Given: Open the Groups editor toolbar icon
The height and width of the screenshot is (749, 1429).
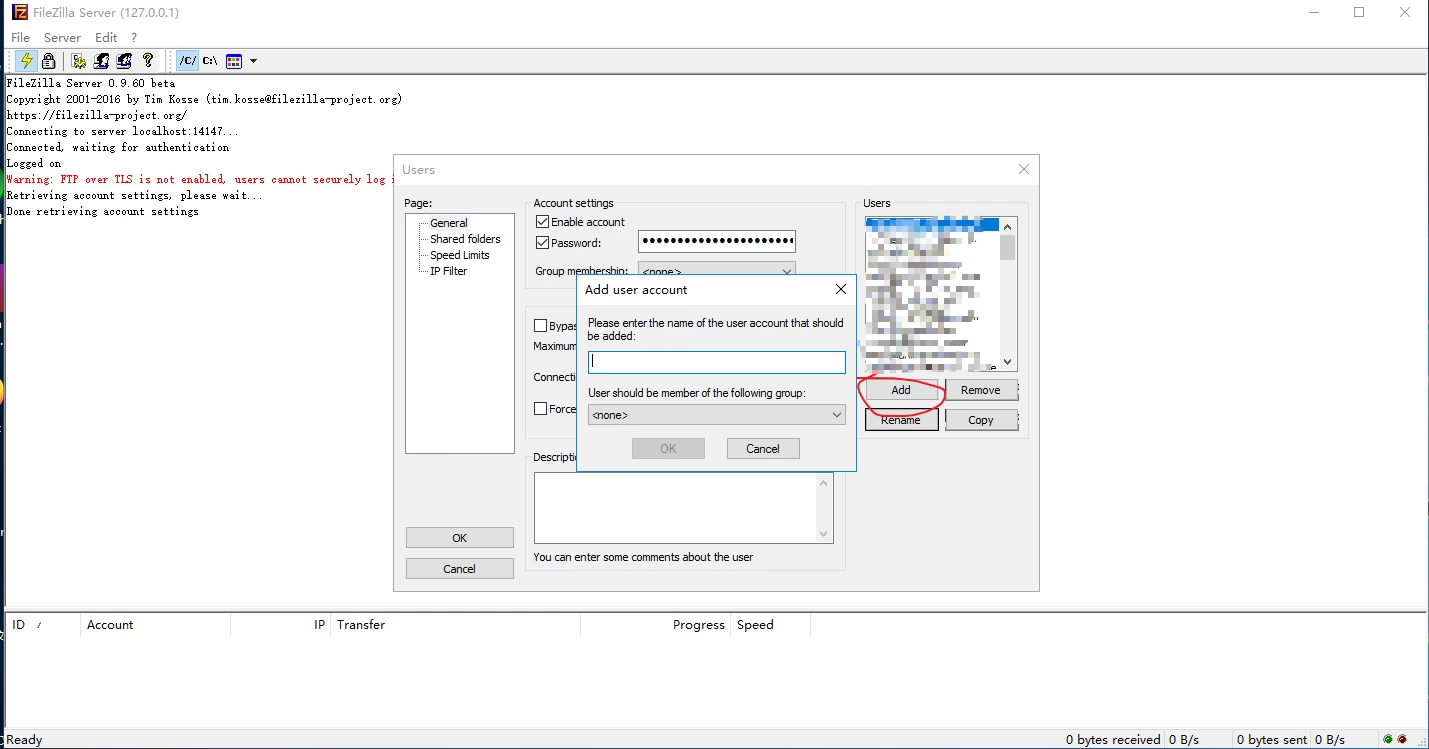Looking at the screenshot, I should point(124,61).
